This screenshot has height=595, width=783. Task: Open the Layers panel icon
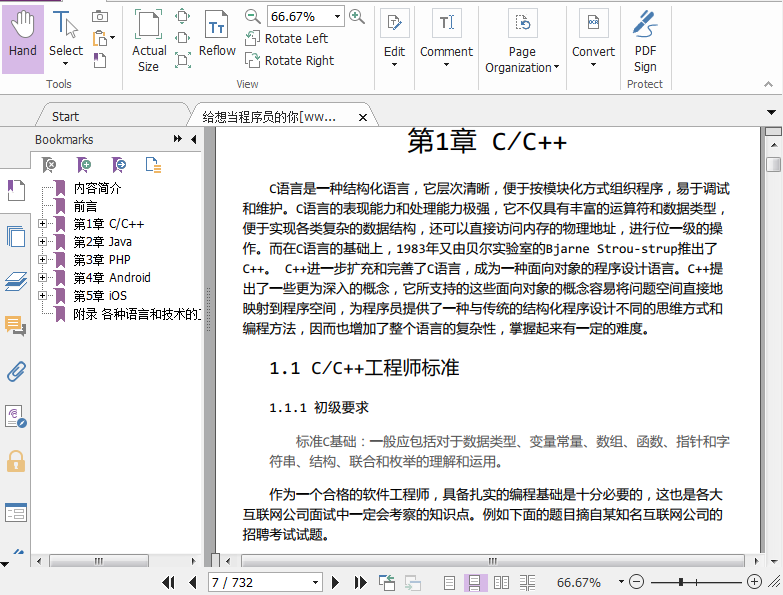15,282
